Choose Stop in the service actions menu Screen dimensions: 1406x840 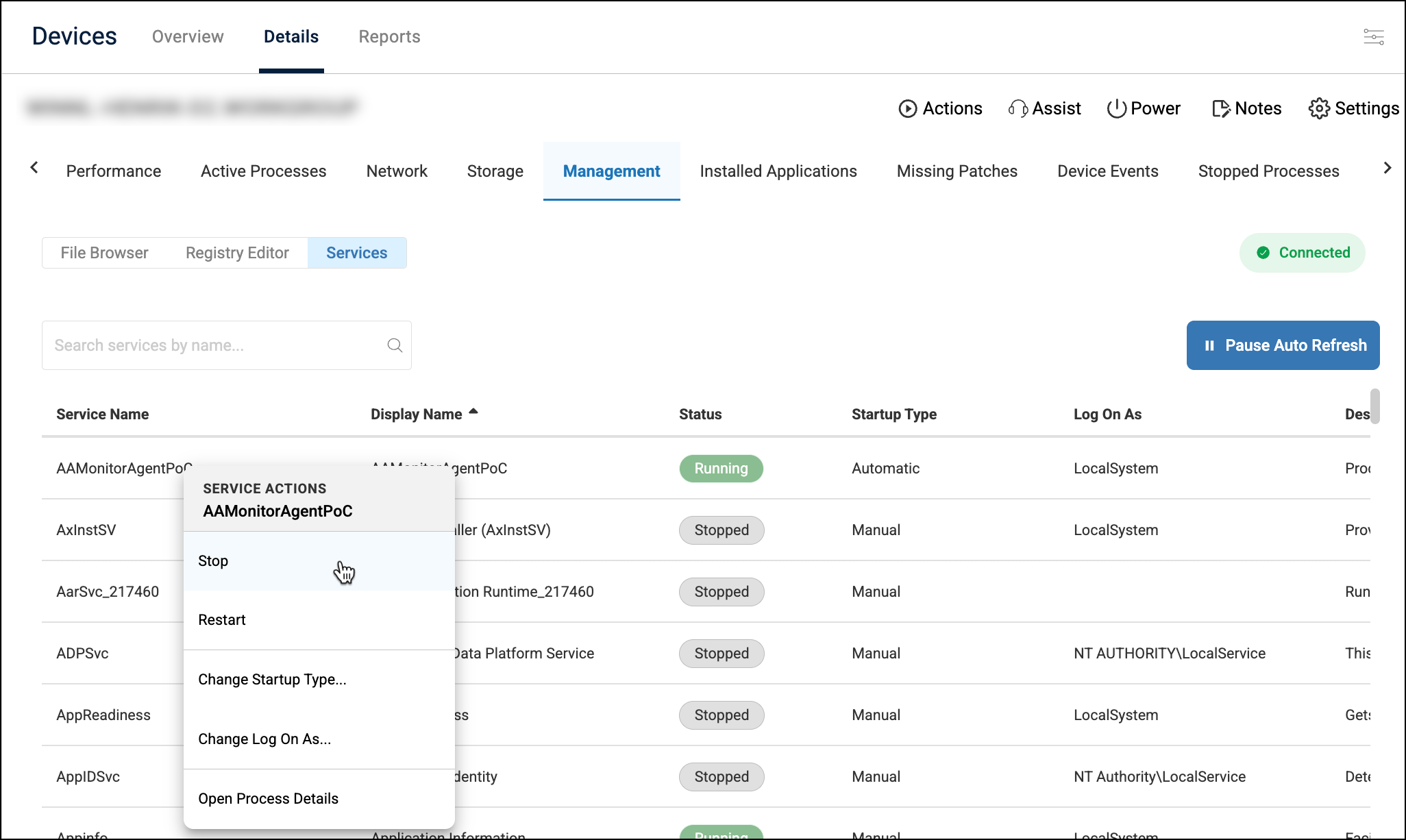319,561
